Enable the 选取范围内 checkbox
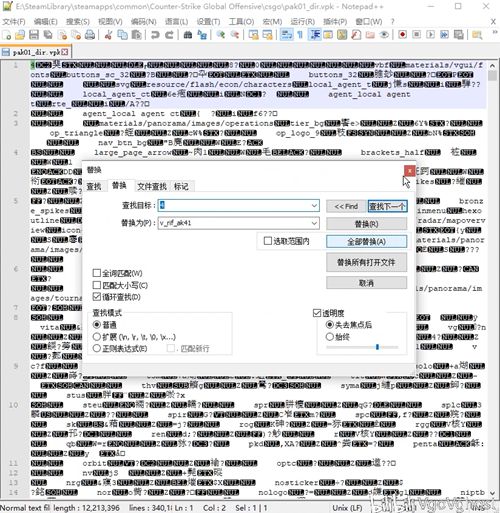The height and width of the screenshot is (513, 500). click(x=267, y=241)
